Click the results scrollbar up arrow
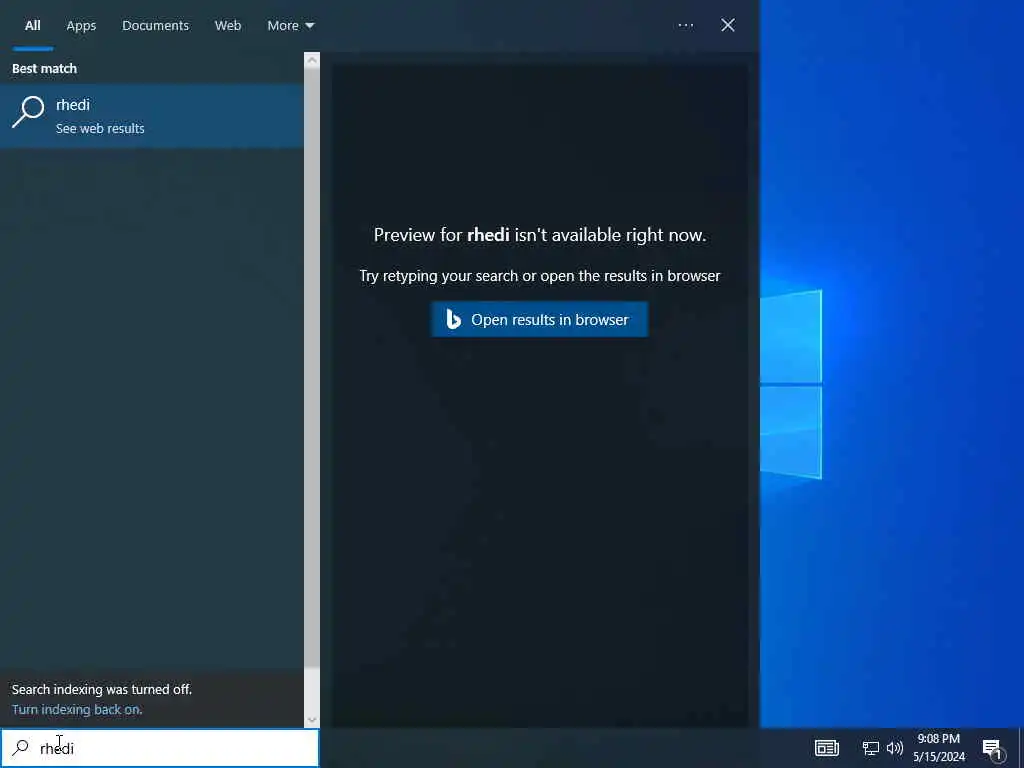The width and height of the screenshot is (1024, 768). 312,60
